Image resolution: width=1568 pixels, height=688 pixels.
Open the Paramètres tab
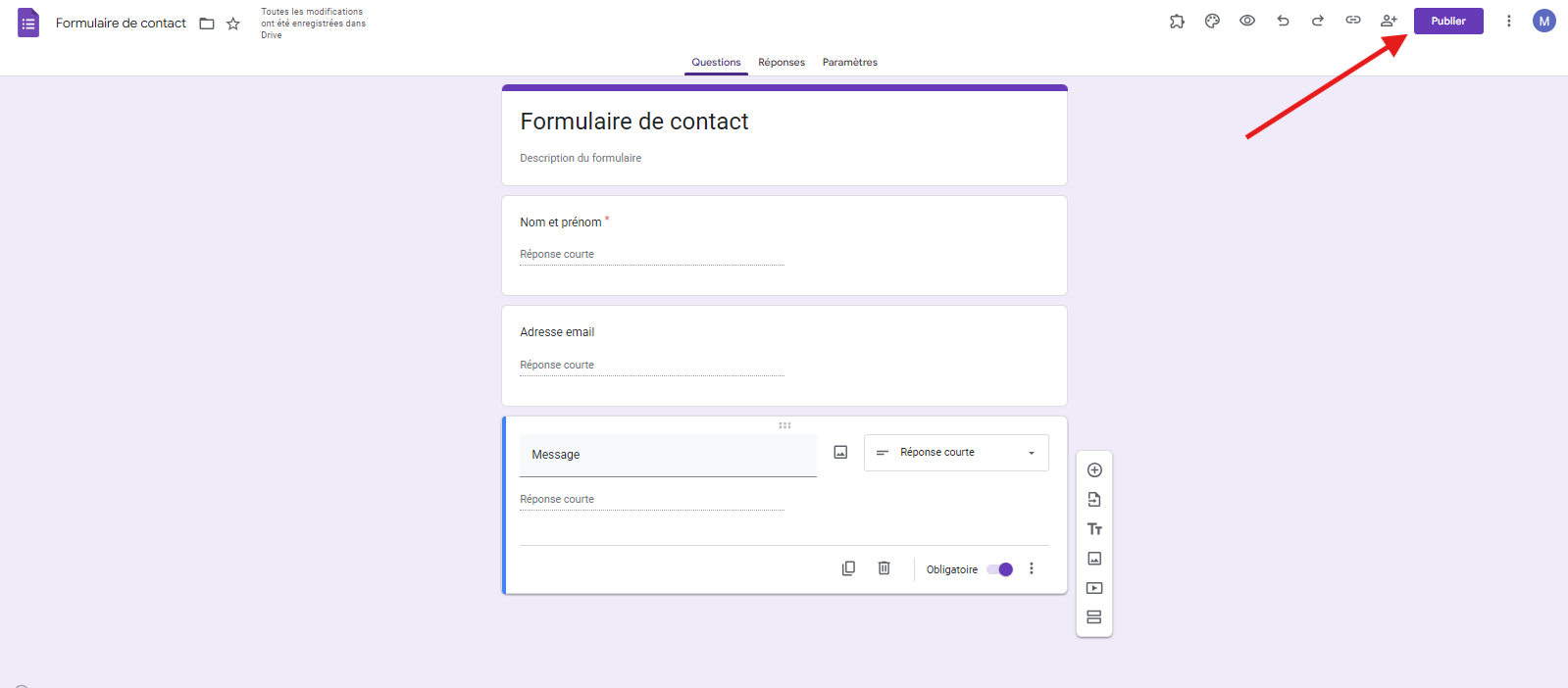click(x=849, y=63)
